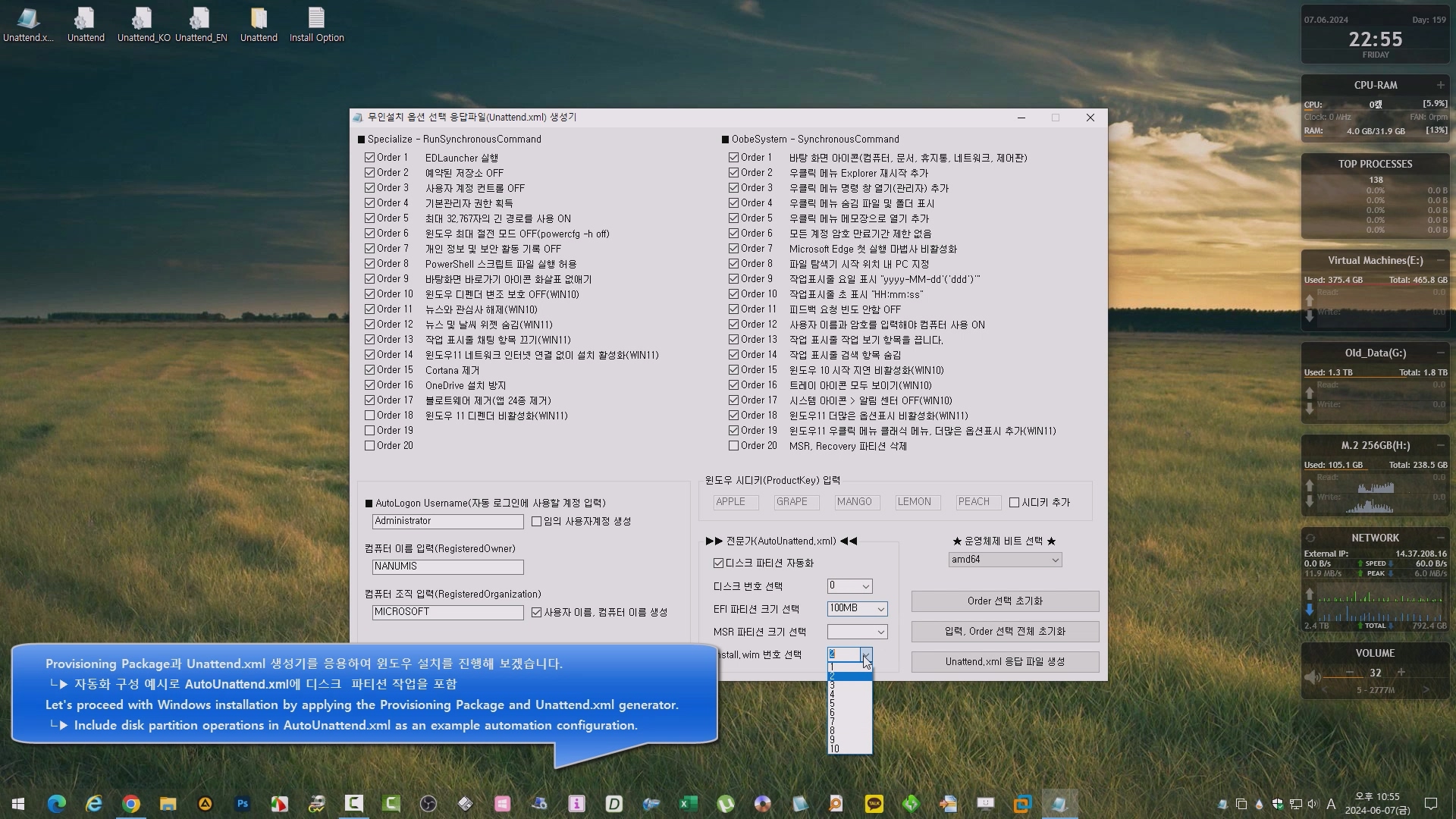The image size is (1456, 819).
Task: Expand the CPU-RAM widget plus
Action: pos(1440,85)
